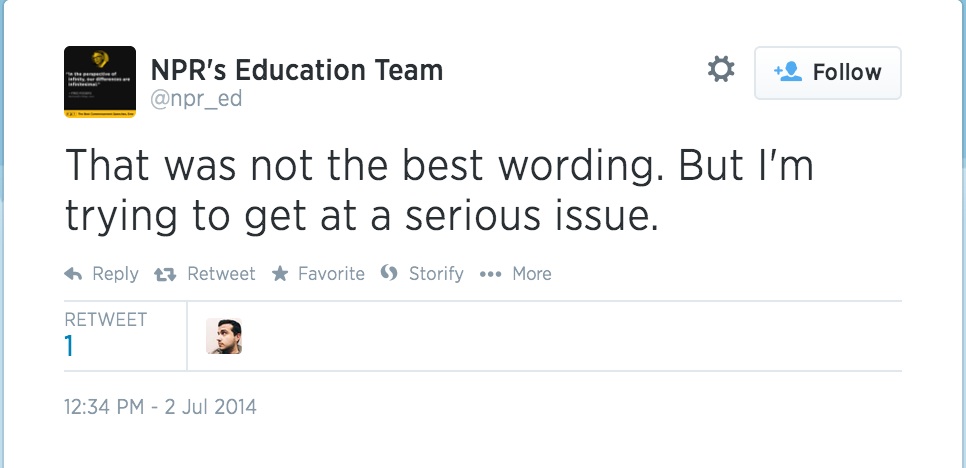Follow NPR's Education Team
This screenshot has width=966, height=468.
(827, 73)
